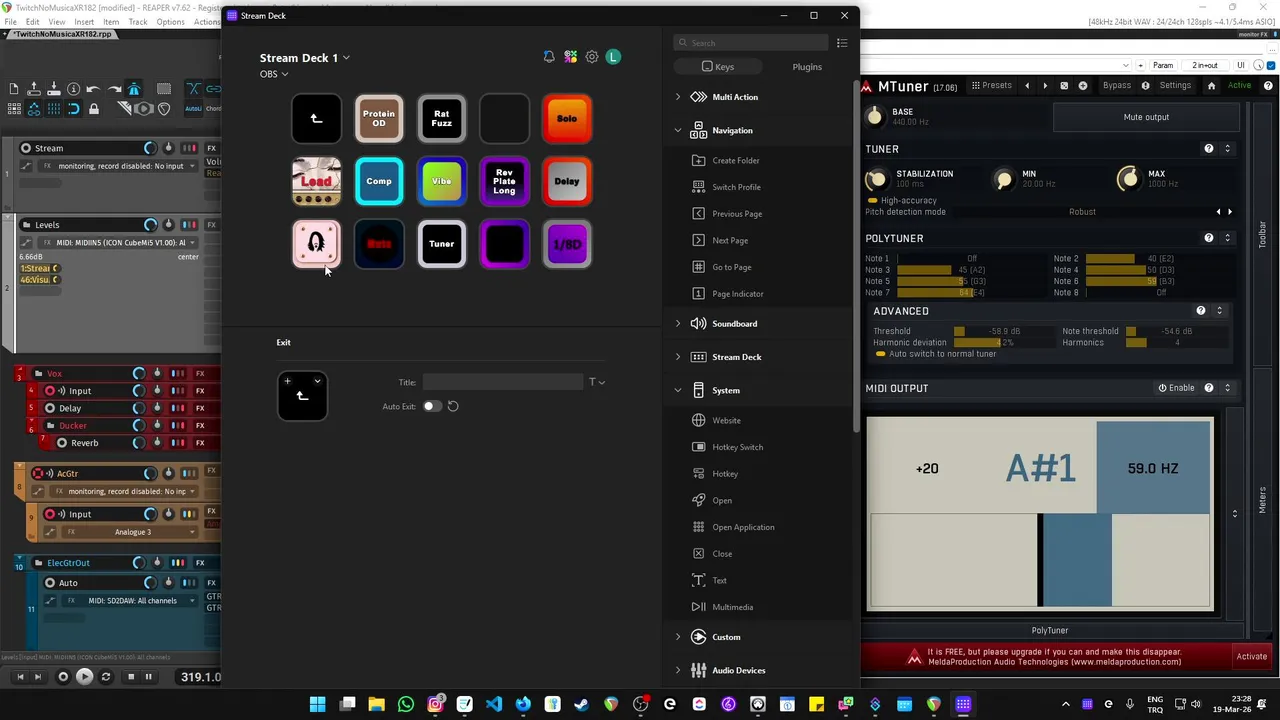Open the REAPER Insert menu

point(84,21)
